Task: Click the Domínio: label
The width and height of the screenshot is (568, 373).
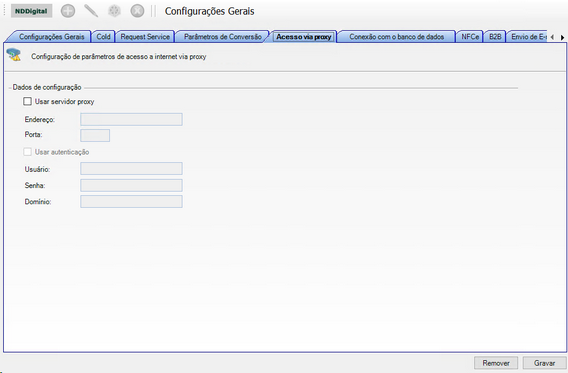Action: [38, 202]
